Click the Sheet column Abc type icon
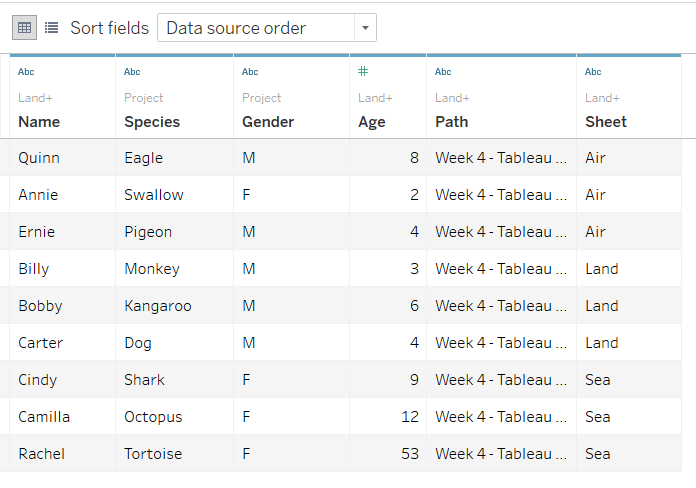The width and height of the screenshot is (696, 488). coord(593,72)
